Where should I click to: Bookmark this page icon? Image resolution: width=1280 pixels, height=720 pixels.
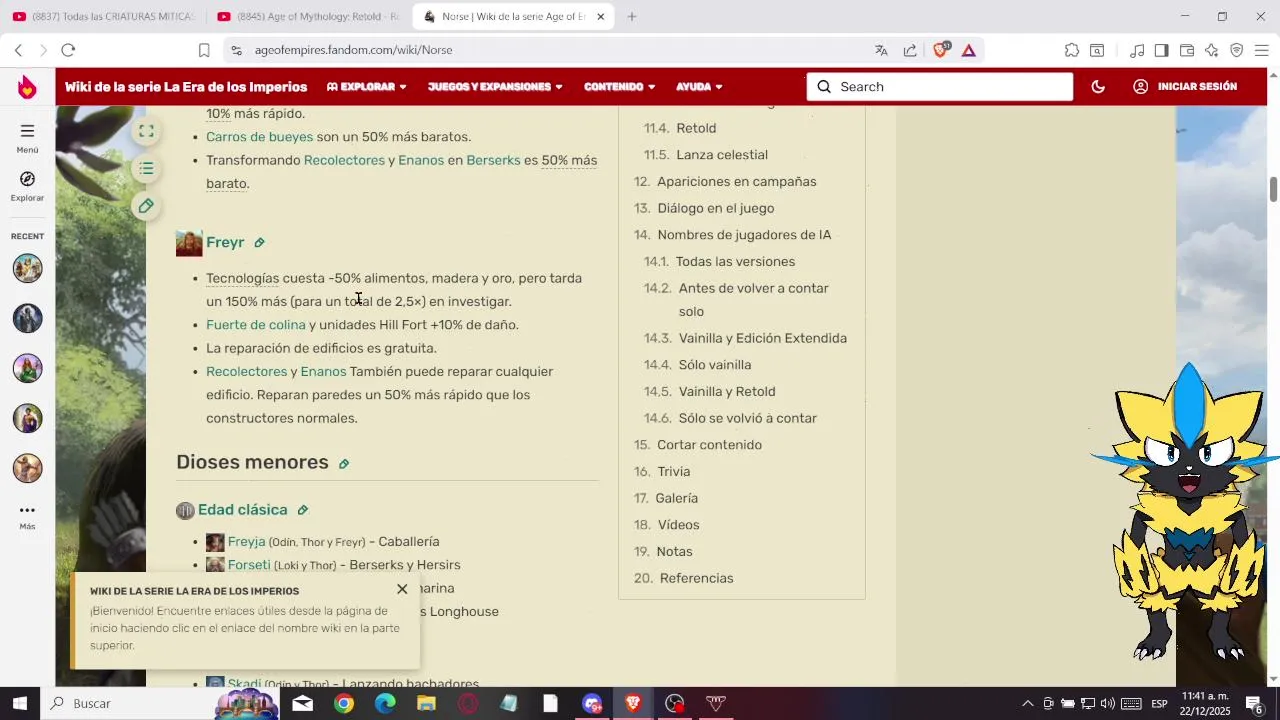(204, 50)
